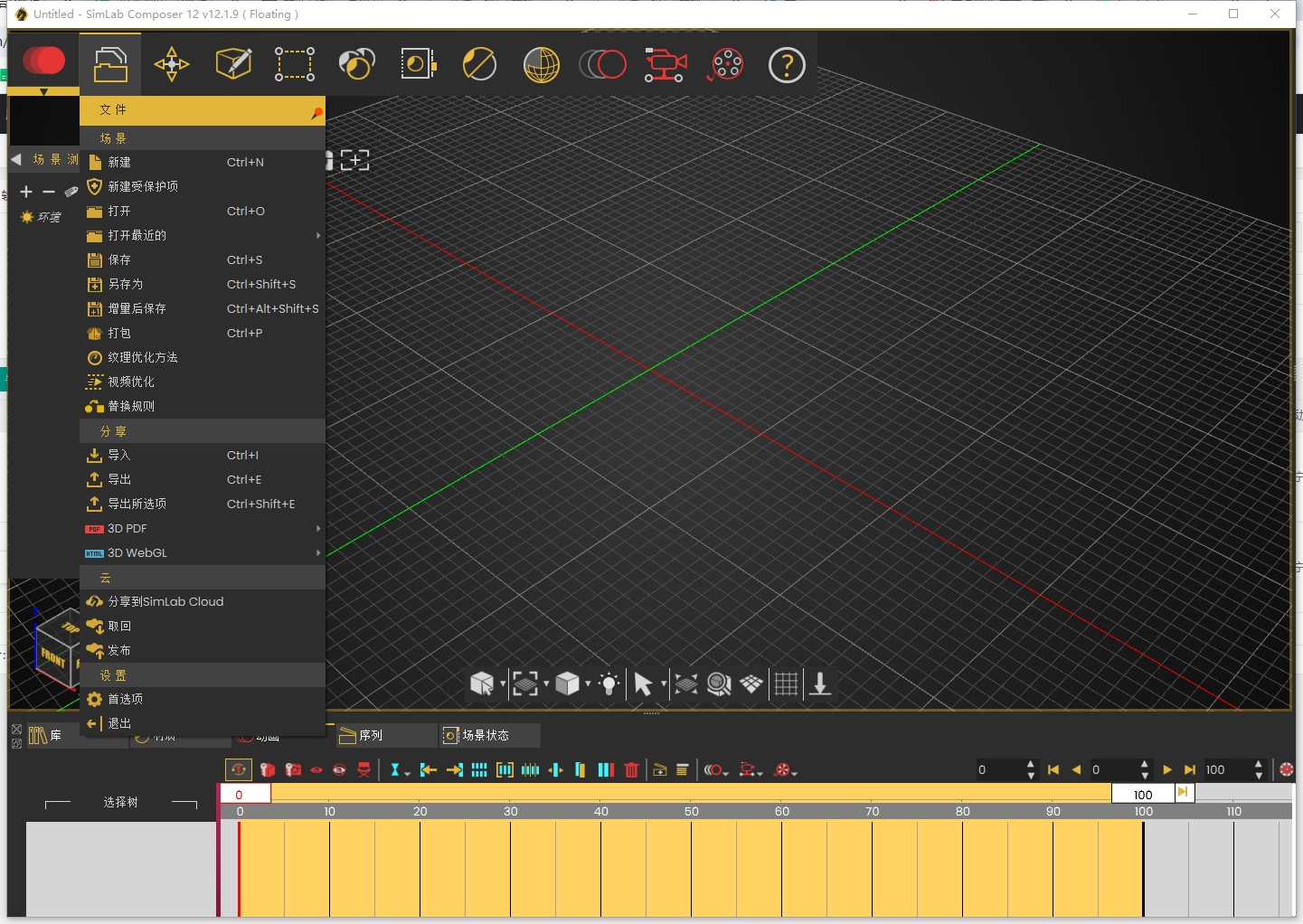Click the globe environment workbench icon
This screenshot has height=924, width=1303.
pyautogui.click(x=541, y=65)
